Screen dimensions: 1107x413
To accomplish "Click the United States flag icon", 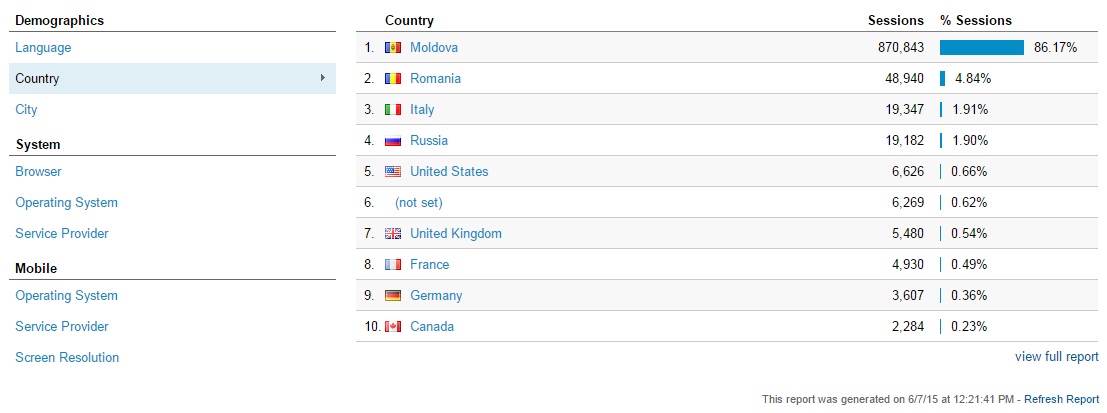I will point(393,172).
